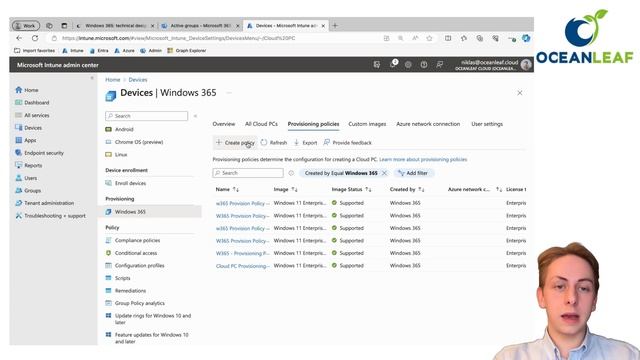Open the Cloud PC Provisioning policy link

[x=242, y=266]
